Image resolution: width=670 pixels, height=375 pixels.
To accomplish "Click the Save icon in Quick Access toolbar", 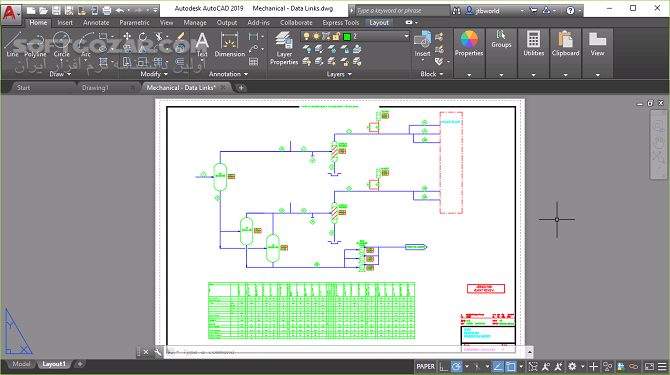I will [x=56, y=10].
